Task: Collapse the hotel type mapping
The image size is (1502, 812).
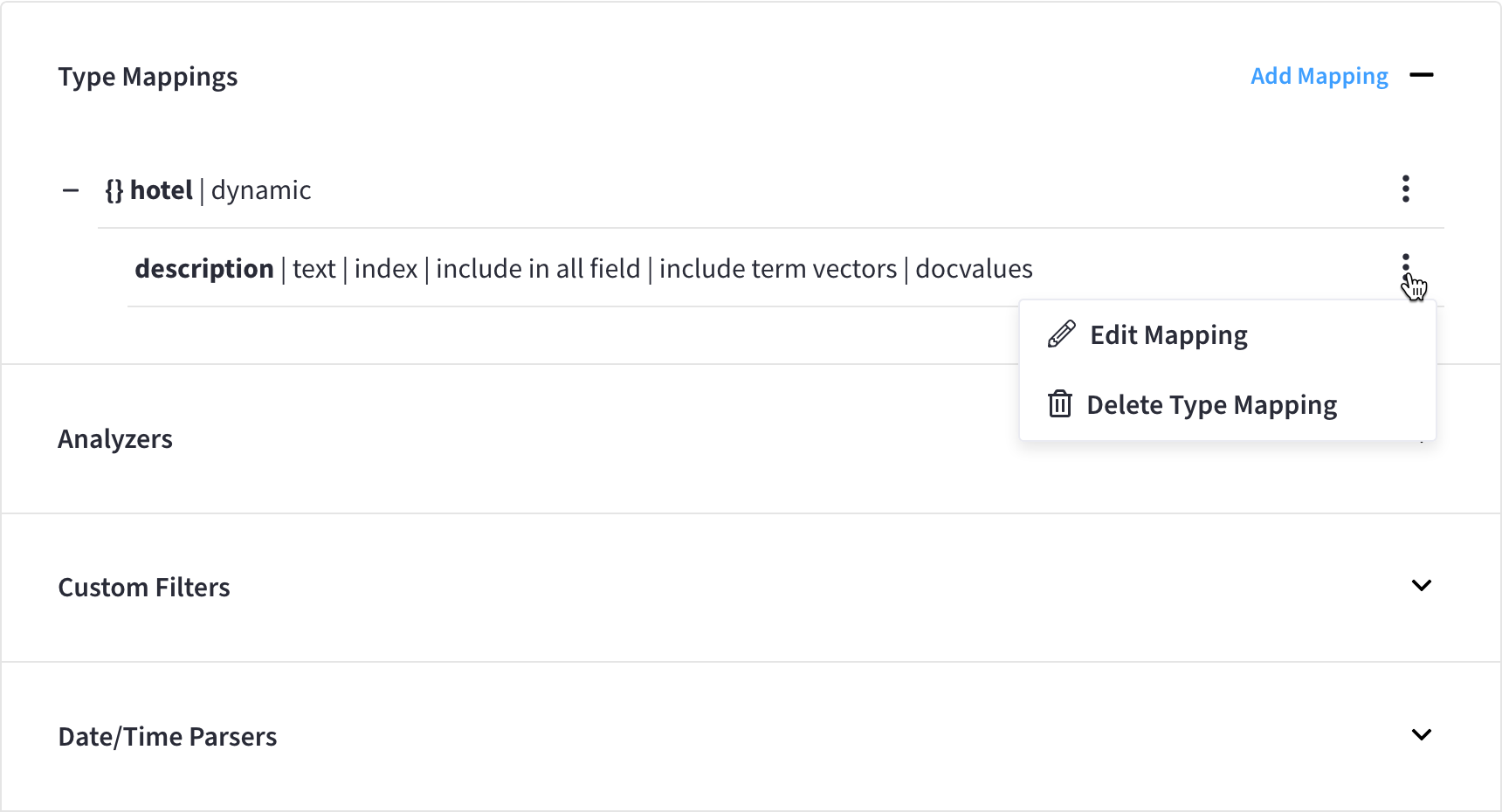Action: 72,189
